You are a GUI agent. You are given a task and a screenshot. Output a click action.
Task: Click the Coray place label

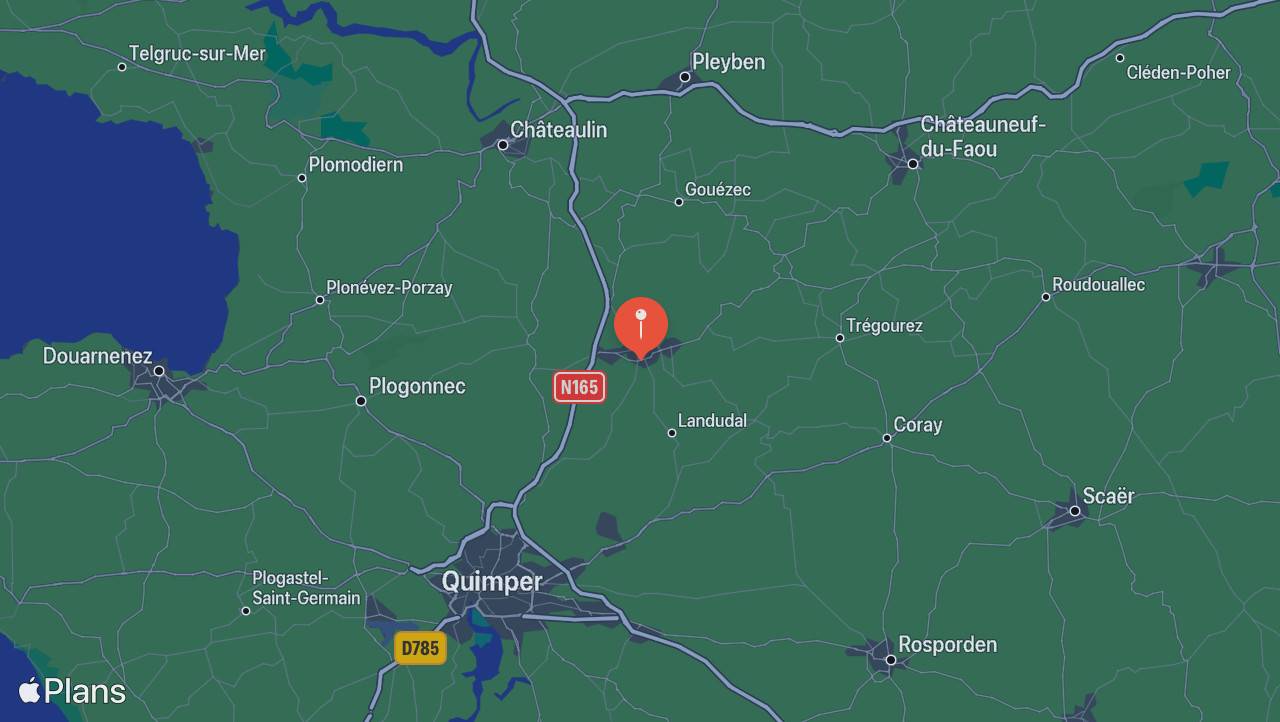coord(918,425)
